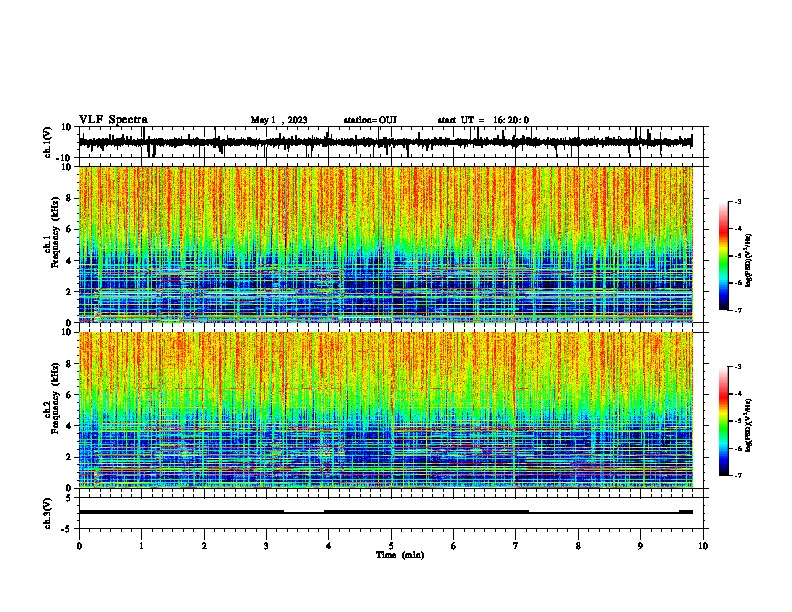Image resolution: width=792 pixels, height=612 pixels.
Task: Click the "ch.3(V)" axis label
Action: (x=48, y=513)
